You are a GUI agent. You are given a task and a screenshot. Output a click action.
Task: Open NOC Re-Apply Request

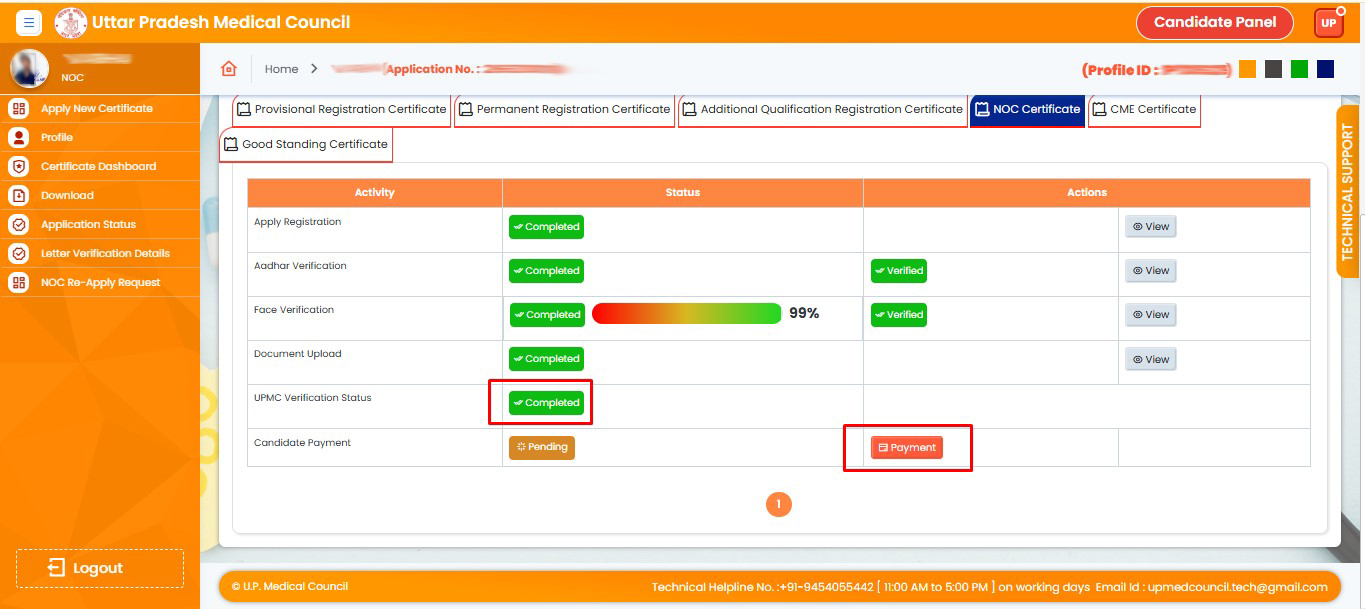tap(100, 282)
